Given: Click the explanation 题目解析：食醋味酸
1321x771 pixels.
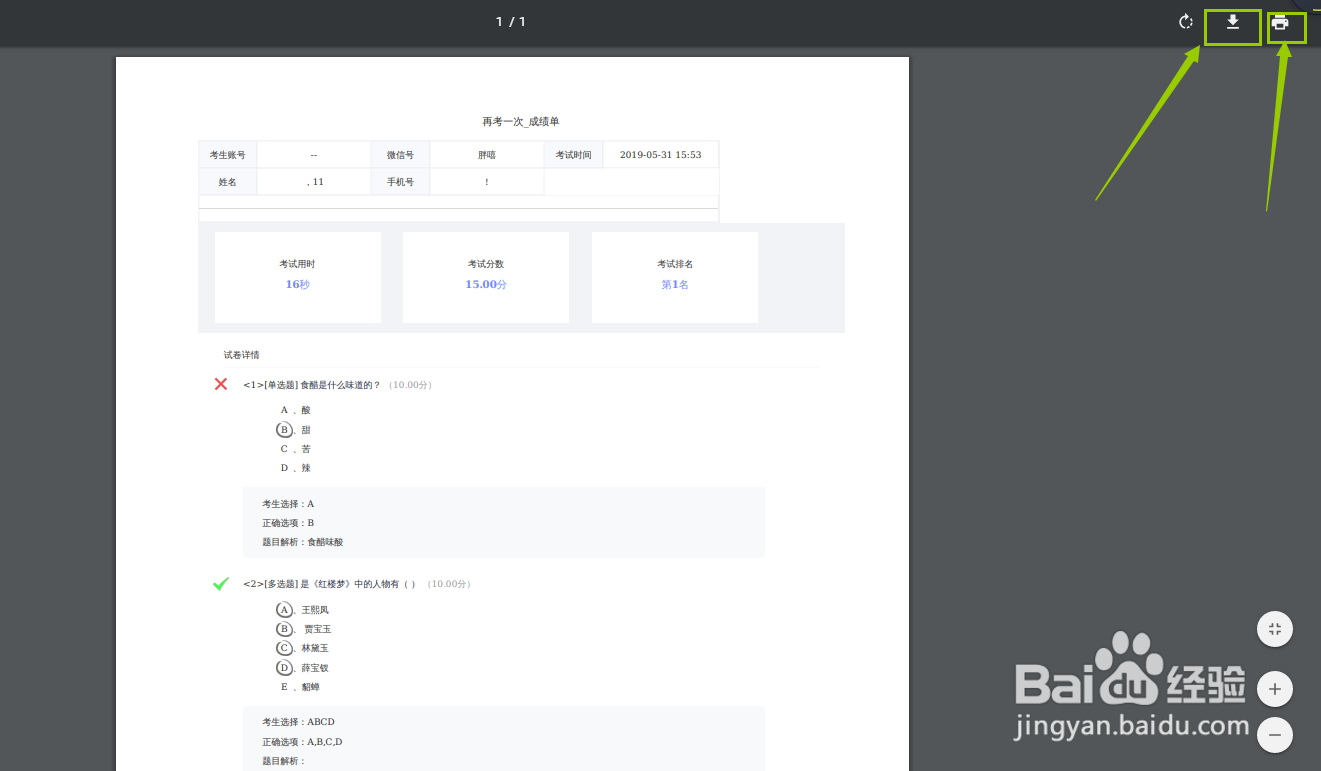Looking at the screenshot, I should click(302, 542).
